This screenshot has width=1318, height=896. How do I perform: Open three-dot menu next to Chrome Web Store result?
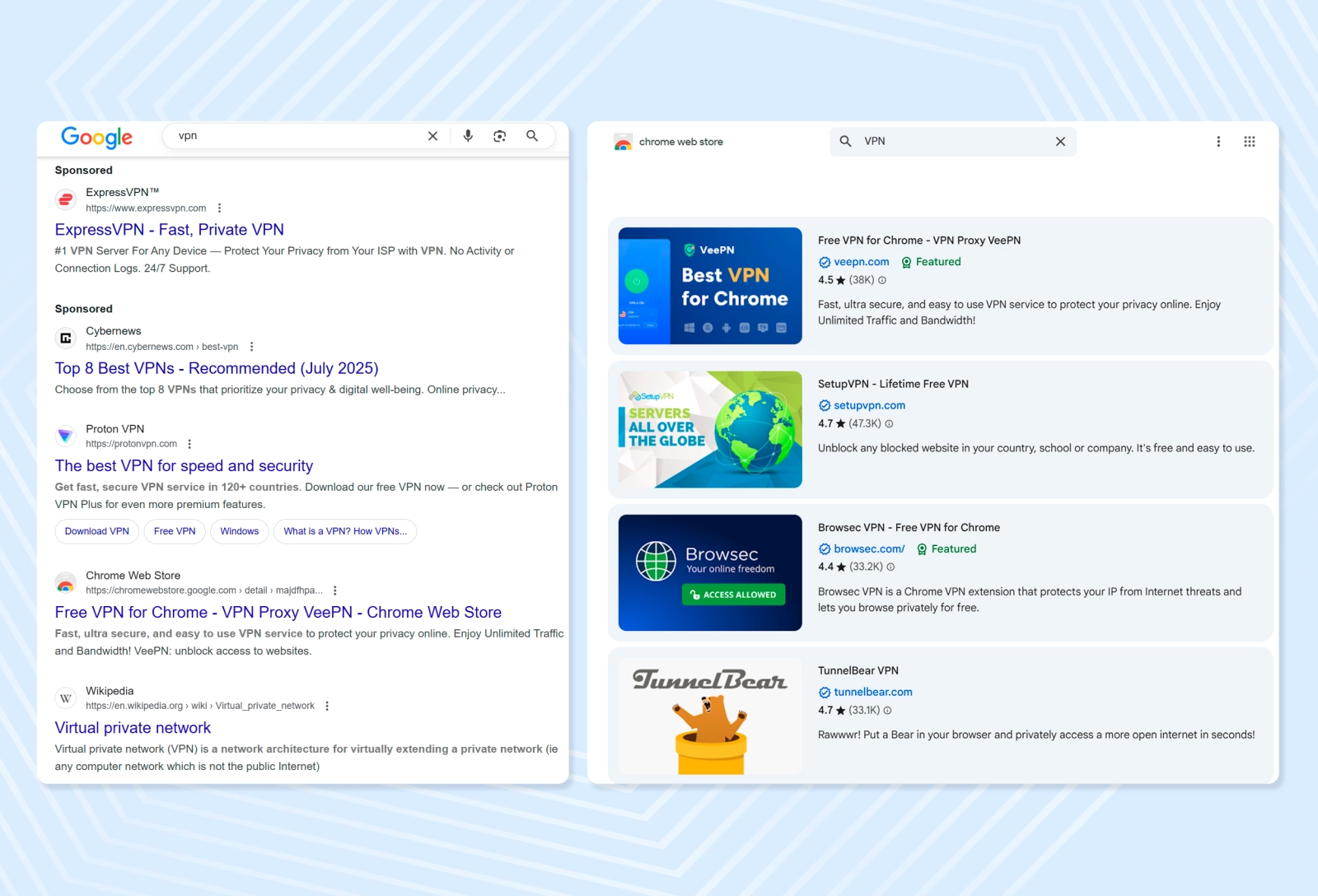click(334, 590)
